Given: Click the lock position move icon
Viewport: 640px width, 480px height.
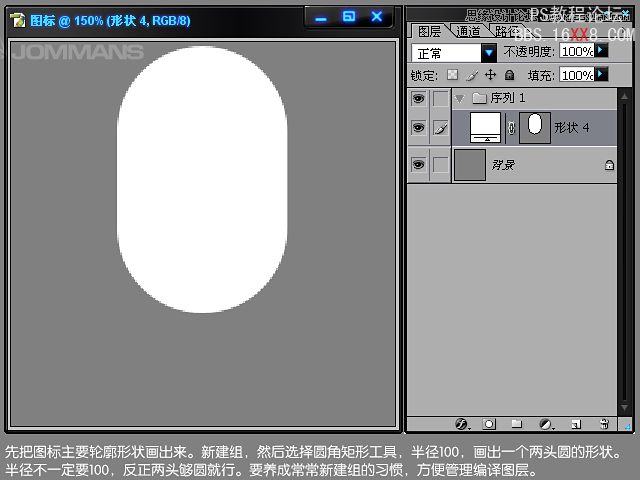Looking at the screenshot, I should (490, 75).
